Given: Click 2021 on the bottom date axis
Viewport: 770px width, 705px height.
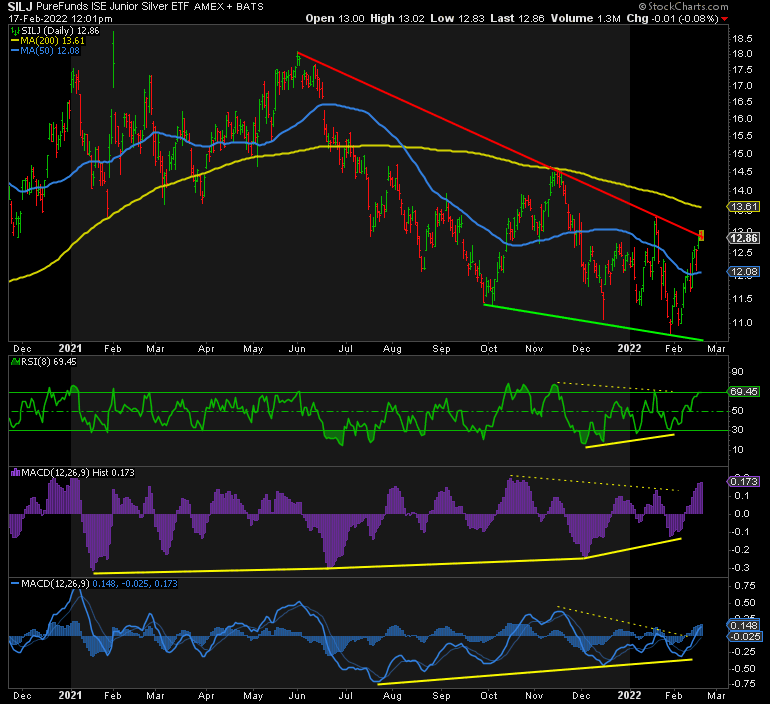Looking at the screenshot, I should point(70,696).
